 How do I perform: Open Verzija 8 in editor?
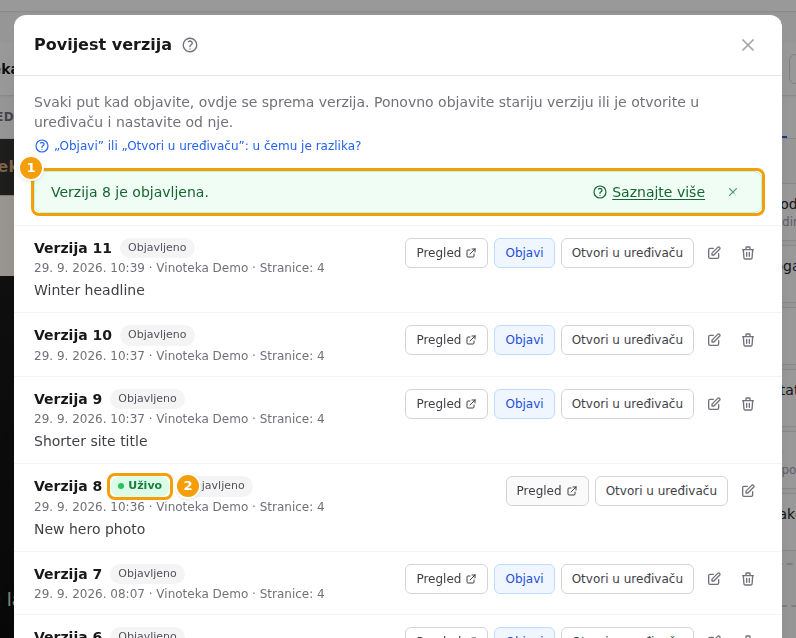click(x=661, y=491)
